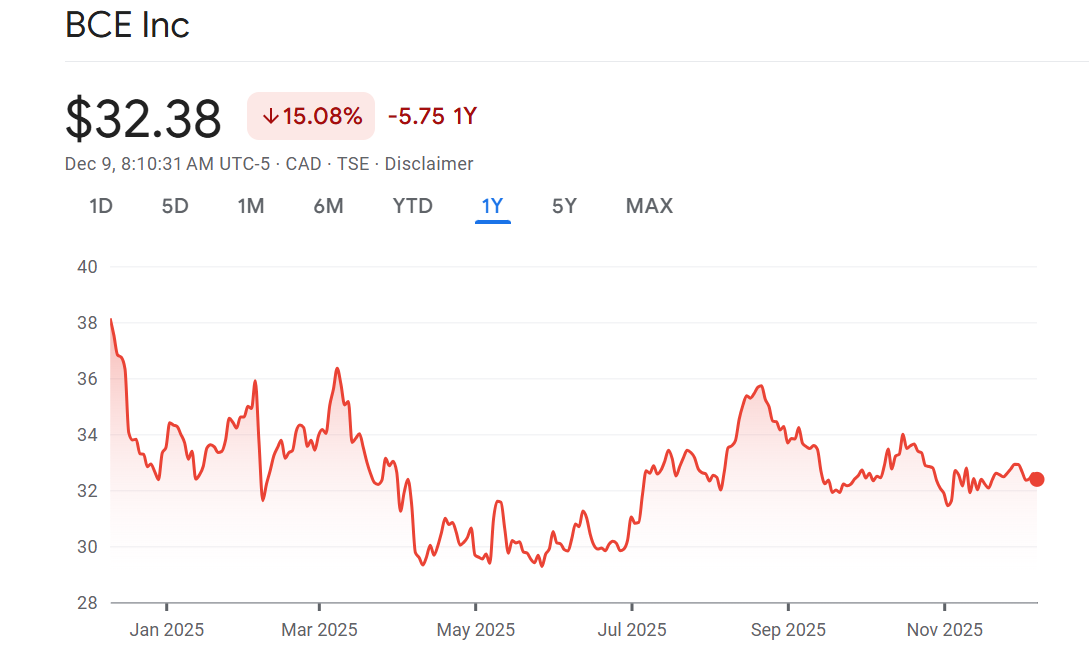1089x657 pixels.
Task: Click the BCE Inc heading
Action: tap(127, 25)
